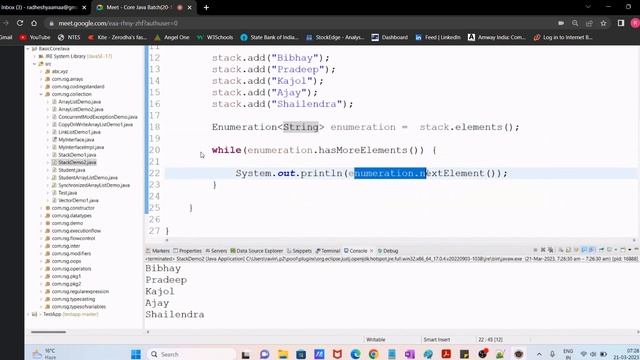Screen dimensions: 640x360
Task: Open the Markers tab
Action: pyautogui.click(x=158, y=251)
